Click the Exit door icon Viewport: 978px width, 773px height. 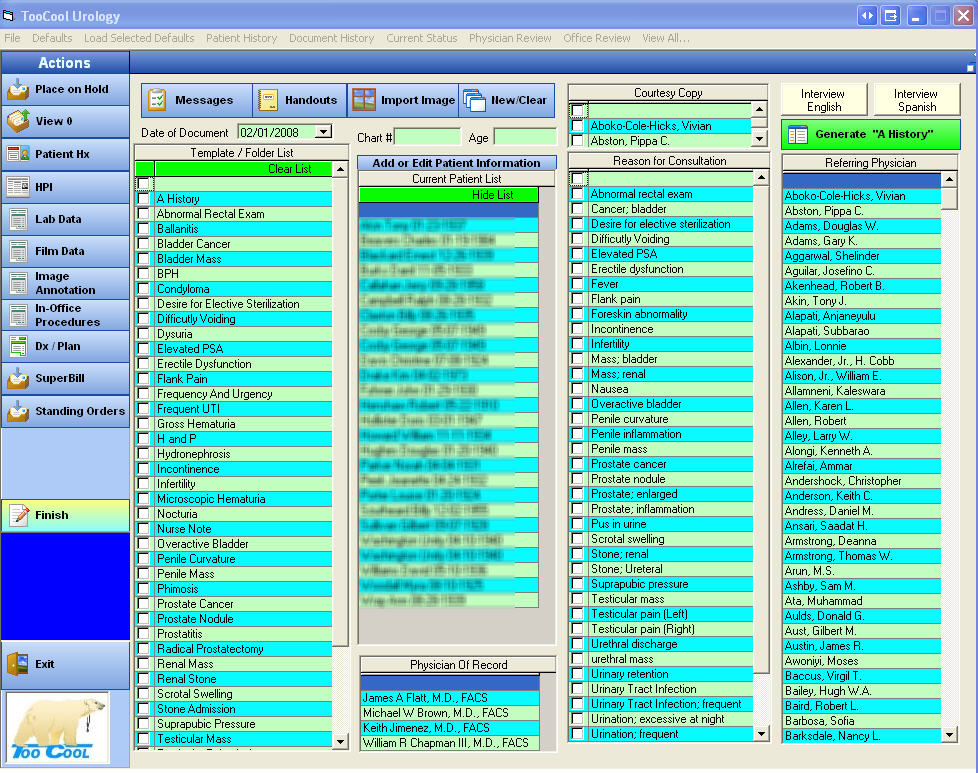pyautogui.click(x=18, y=664)
